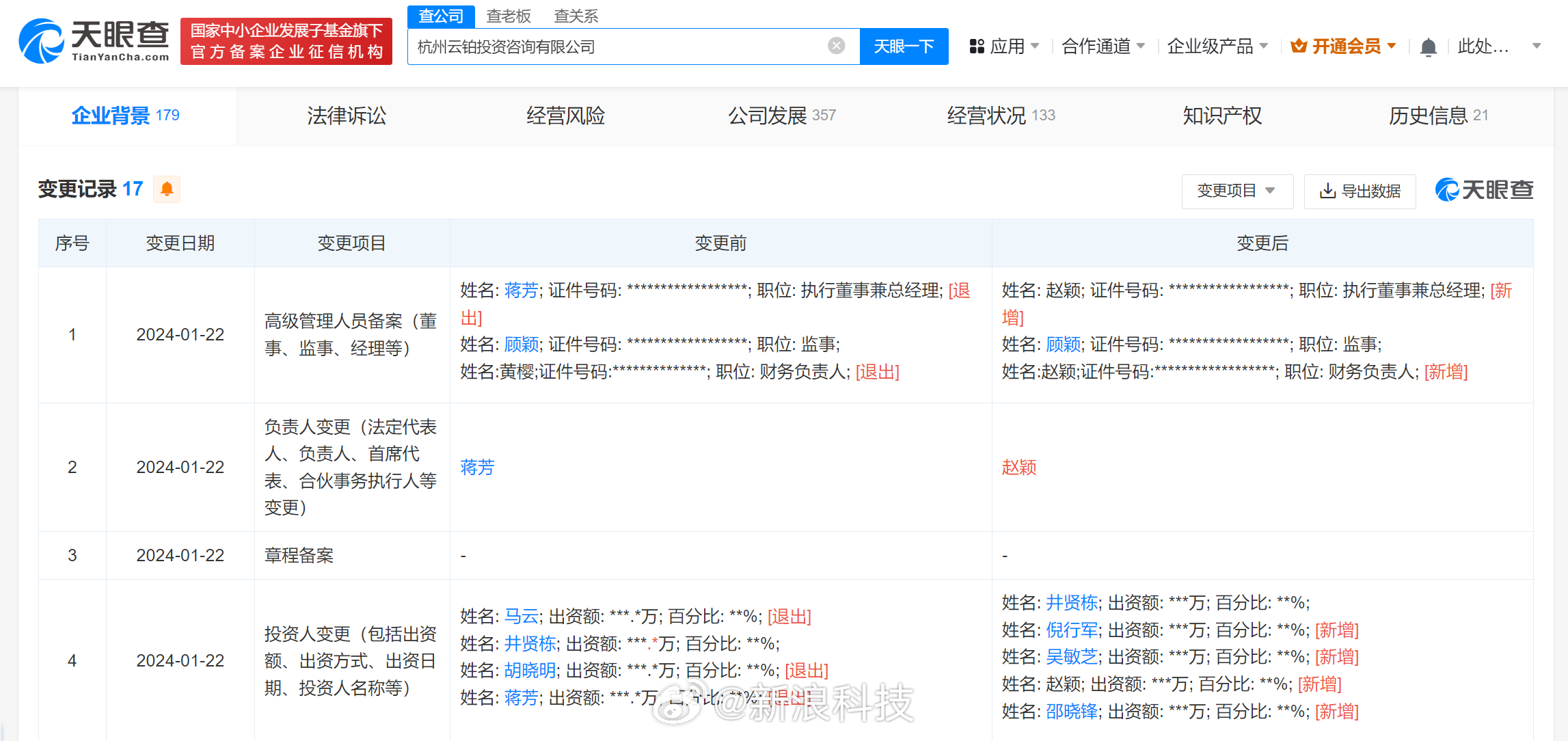Click the company name search field
1568x741 pixels.
(x=615, y=46)
